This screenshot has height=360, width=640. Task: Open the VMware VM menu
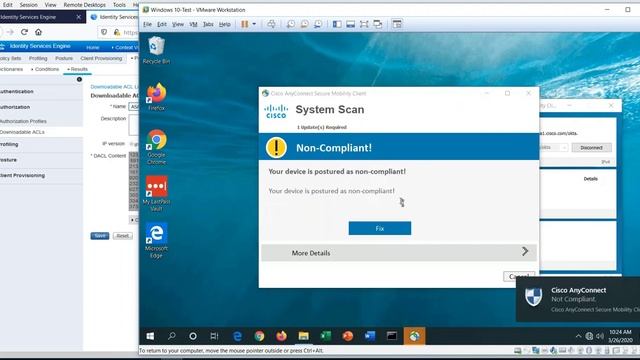[193, 24]
